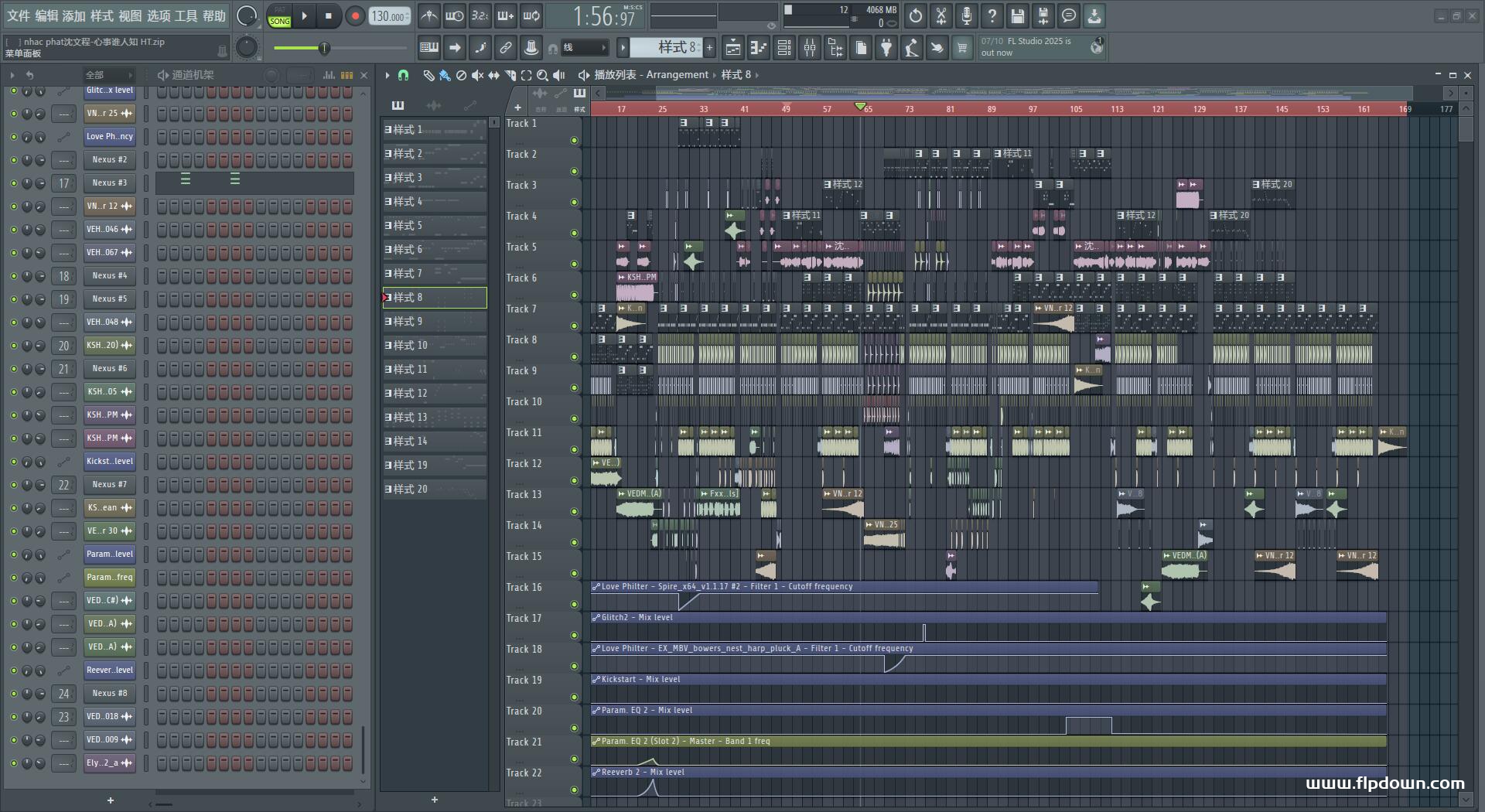This screenshot has width=1485, height=812.
Task: Mute the Nexus #7 channel
Action: pyautogui.click(x=13, y=485)
